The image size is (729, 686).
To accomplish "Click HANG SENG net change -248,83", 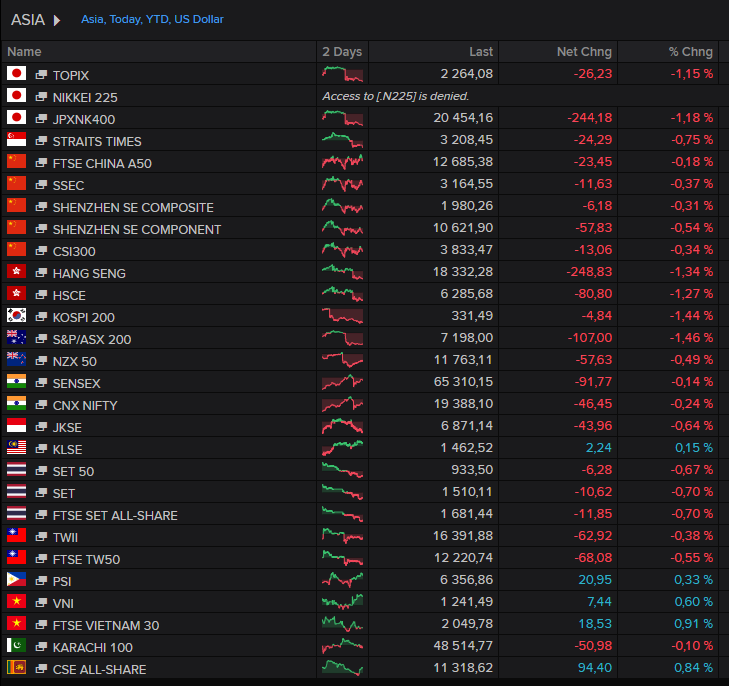I will (x=589, y=272).
